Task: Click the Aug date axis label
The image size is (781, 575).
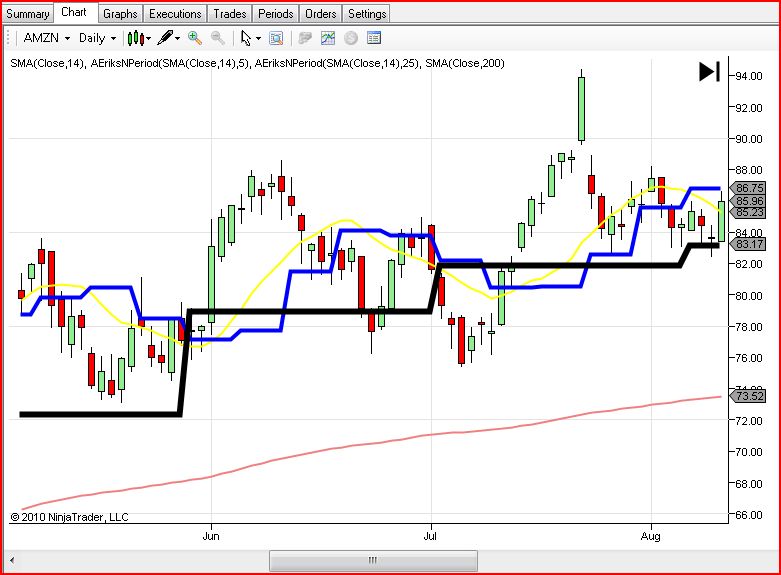Action: (651, 536)
